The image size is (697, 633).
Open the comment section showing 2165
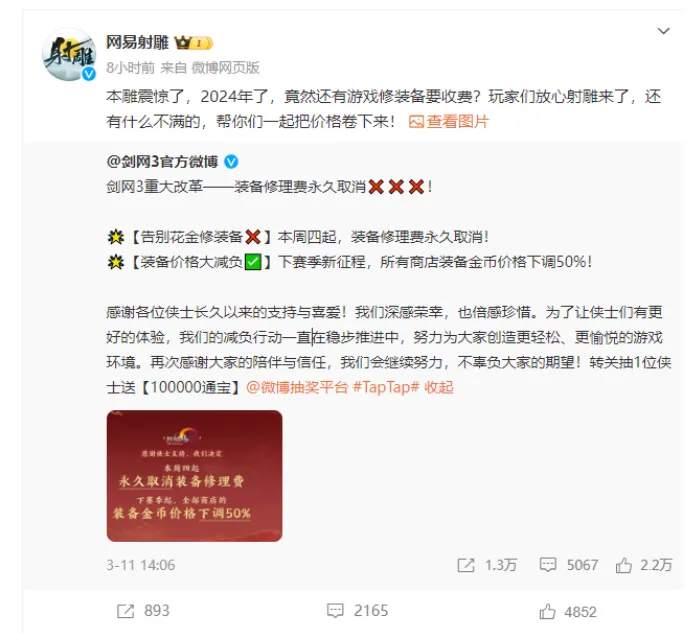(357, 611)
